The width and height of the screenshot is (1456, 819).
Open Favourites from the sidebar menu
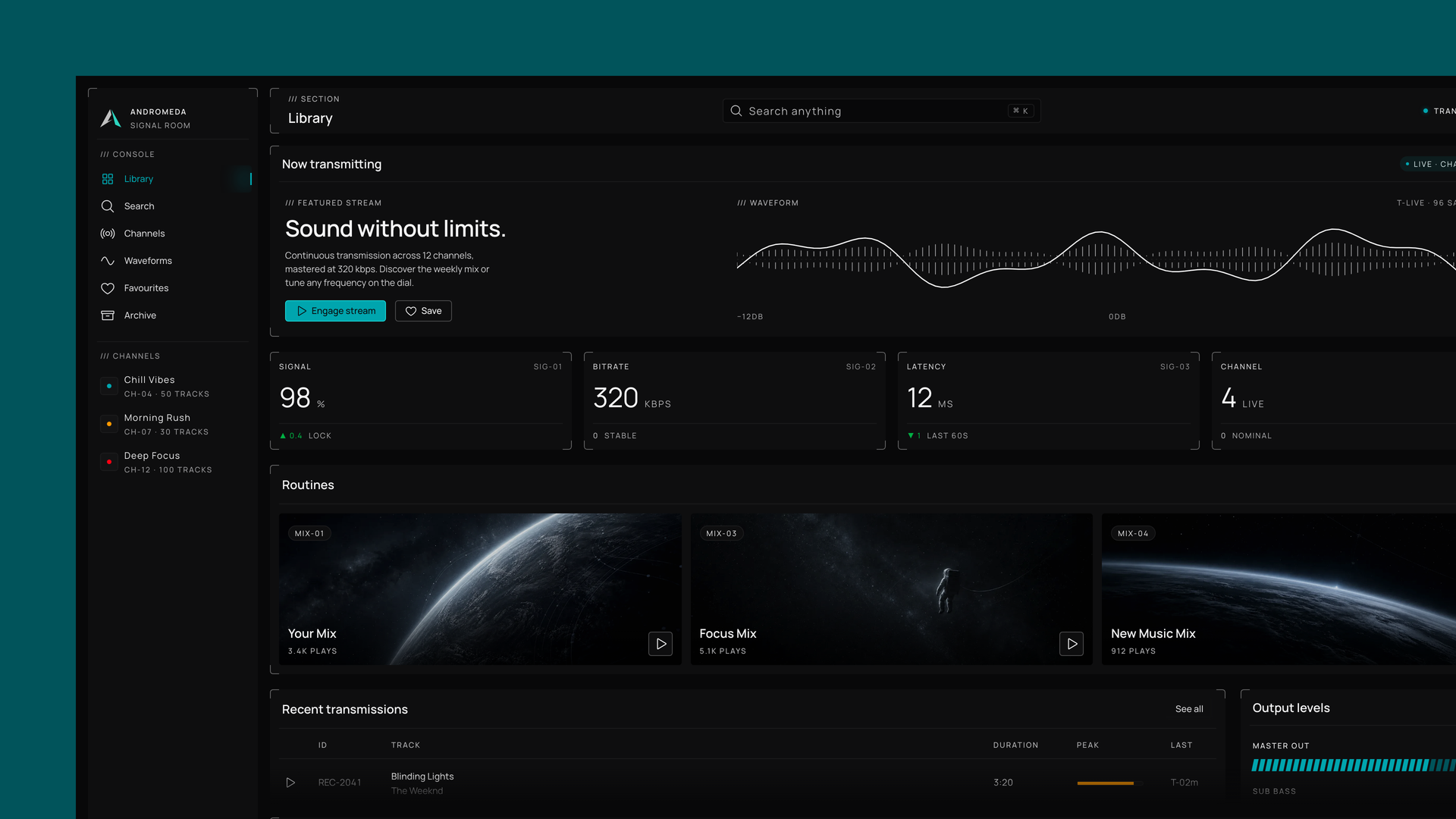(174, 288)
